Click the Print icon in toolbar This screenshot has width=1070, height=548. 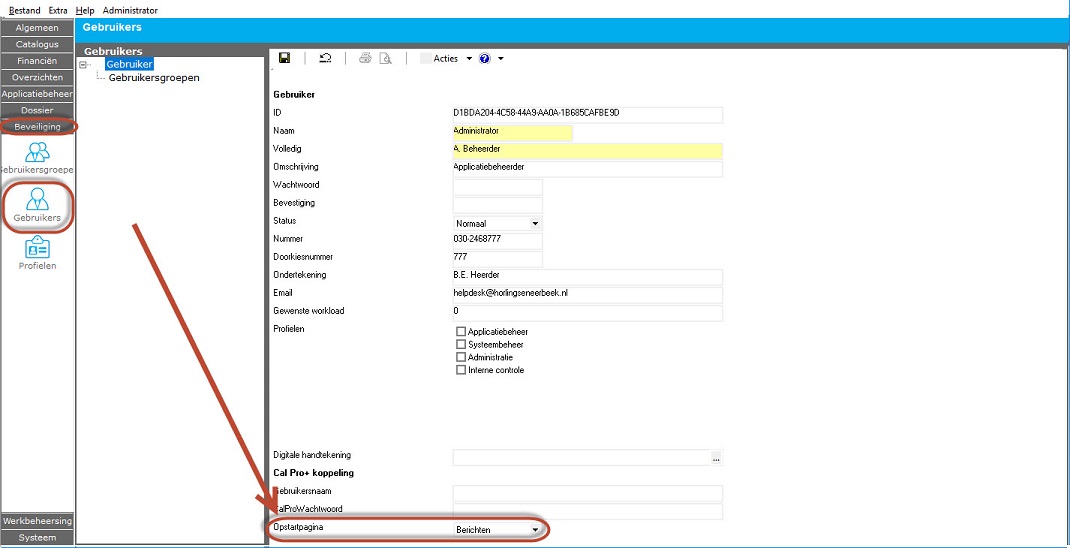[x=365, y=59]
